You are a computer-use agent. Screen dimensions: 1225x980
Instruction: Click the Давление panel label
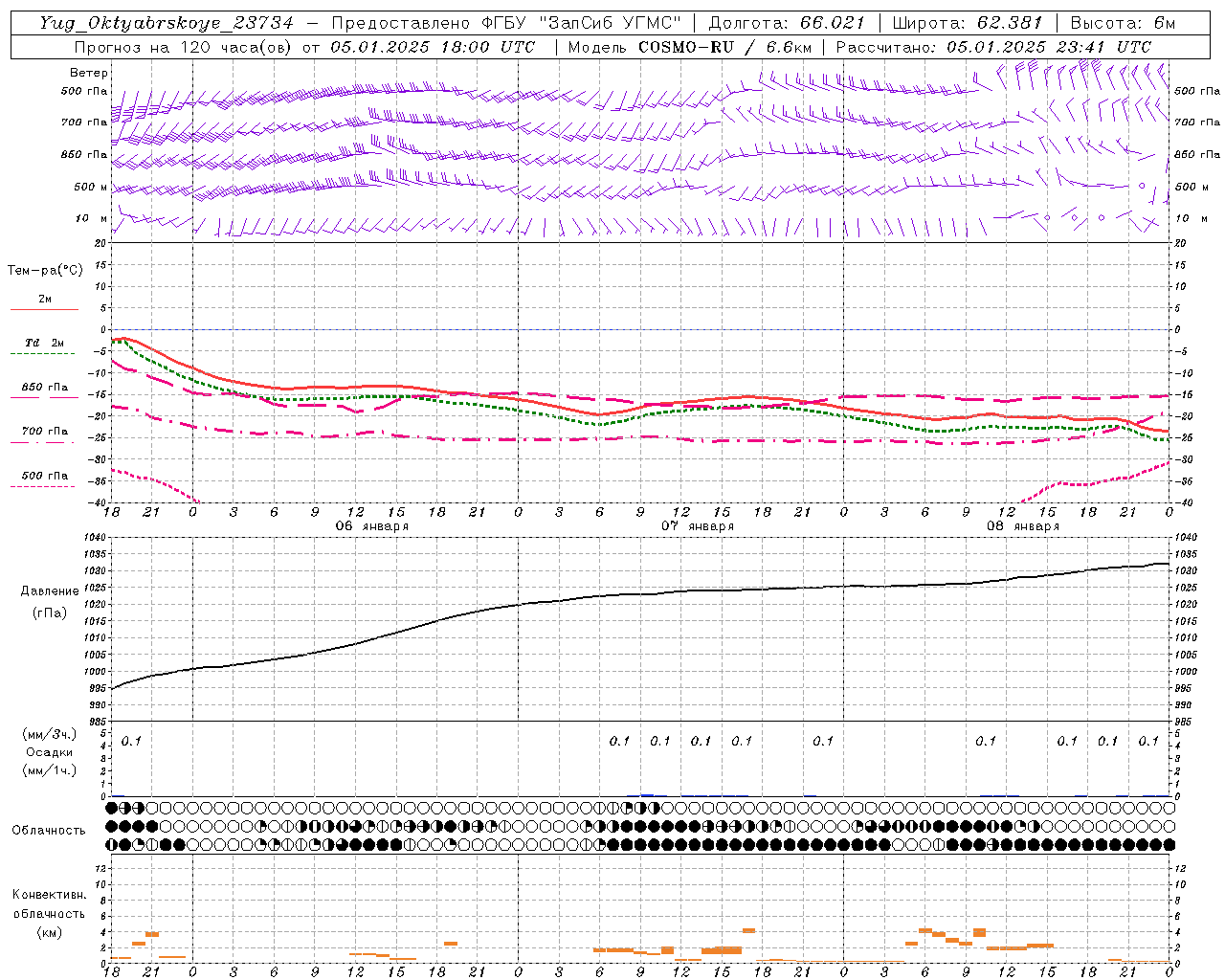(x=50, y=591)
